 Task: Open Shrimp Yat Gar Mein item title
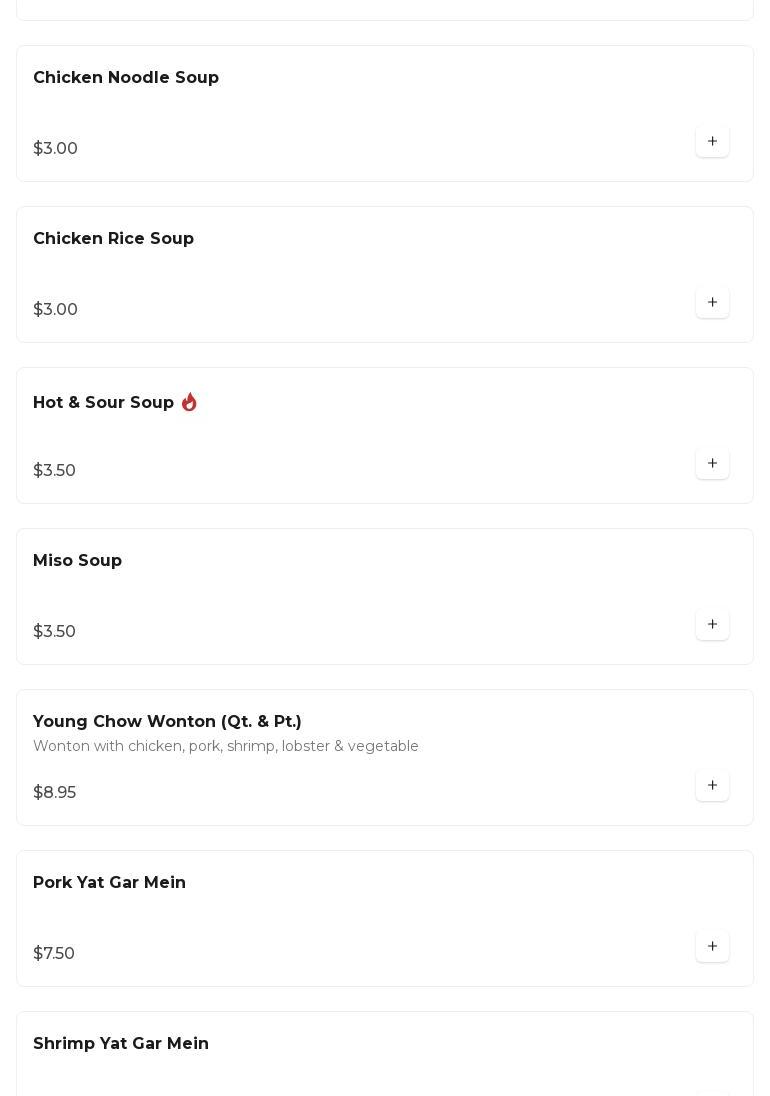point(121,1043)
